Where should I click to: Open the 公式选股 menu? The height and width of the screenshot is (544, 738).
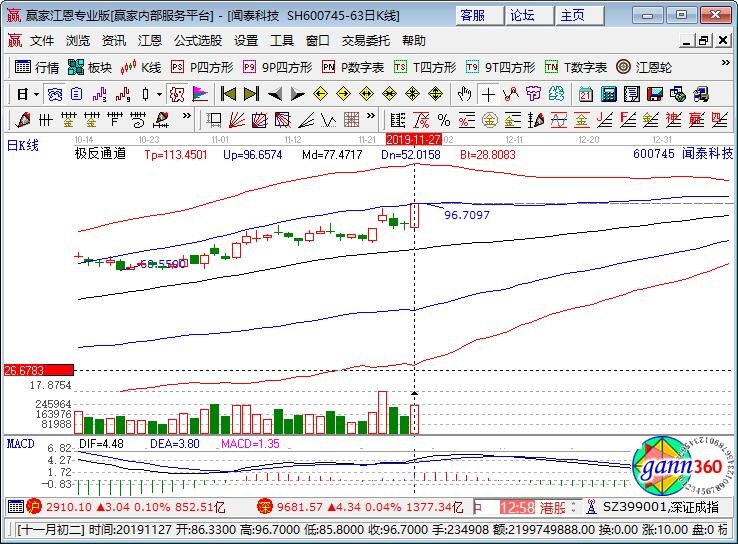coord(198,41)
